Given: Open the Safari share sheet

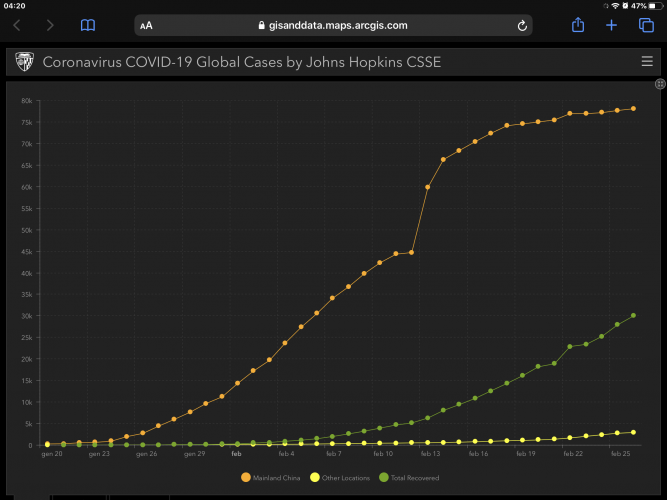Looking at the screenshot, I should tap(577, 25).
